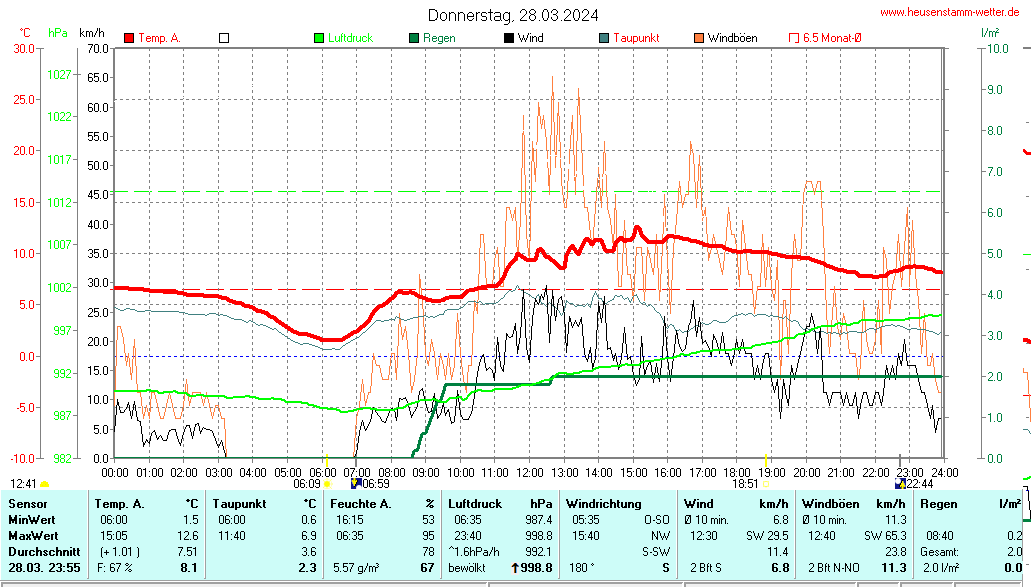The width and height of the screenshot is (1034, 587).
Task: Click the black Wind legend square
Action: [509, 38]
